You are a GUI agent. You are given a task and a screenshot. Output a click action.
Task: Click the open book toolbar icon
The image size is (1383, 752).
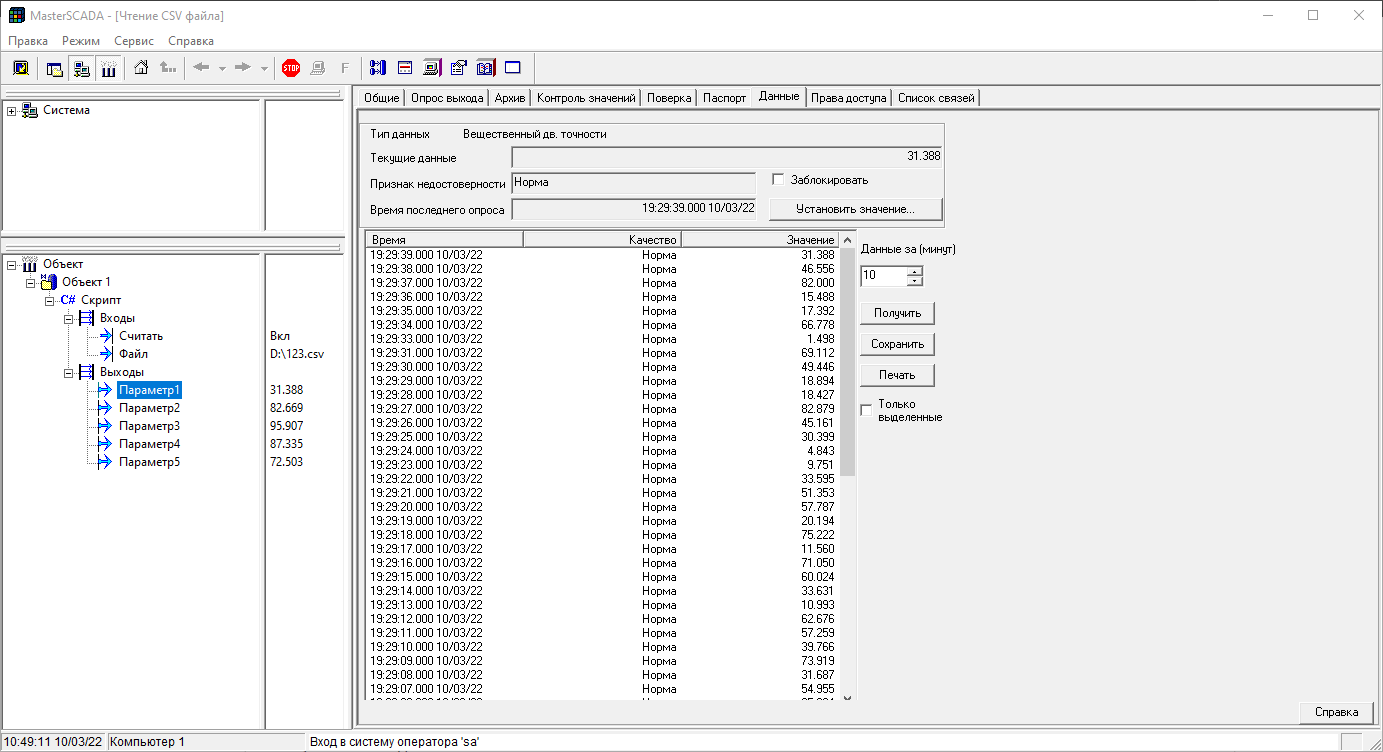(486, 68)
